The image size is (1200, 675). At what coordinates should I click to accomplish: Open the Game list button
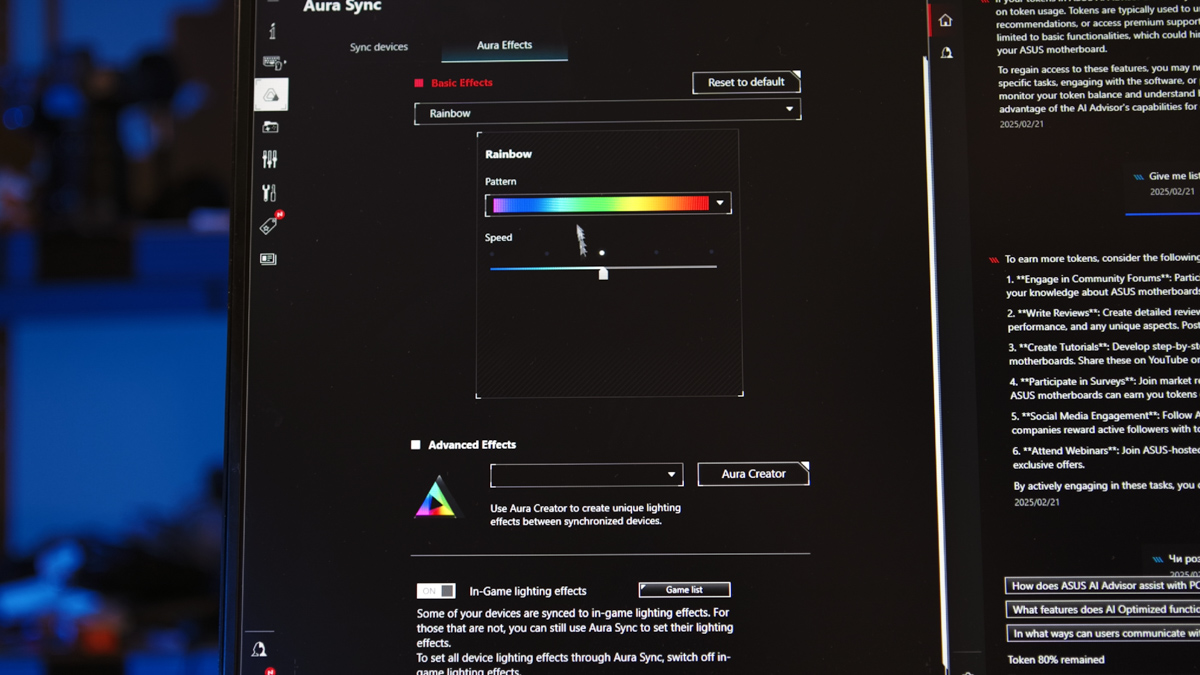pyautogui.click(x=684, y=590)
